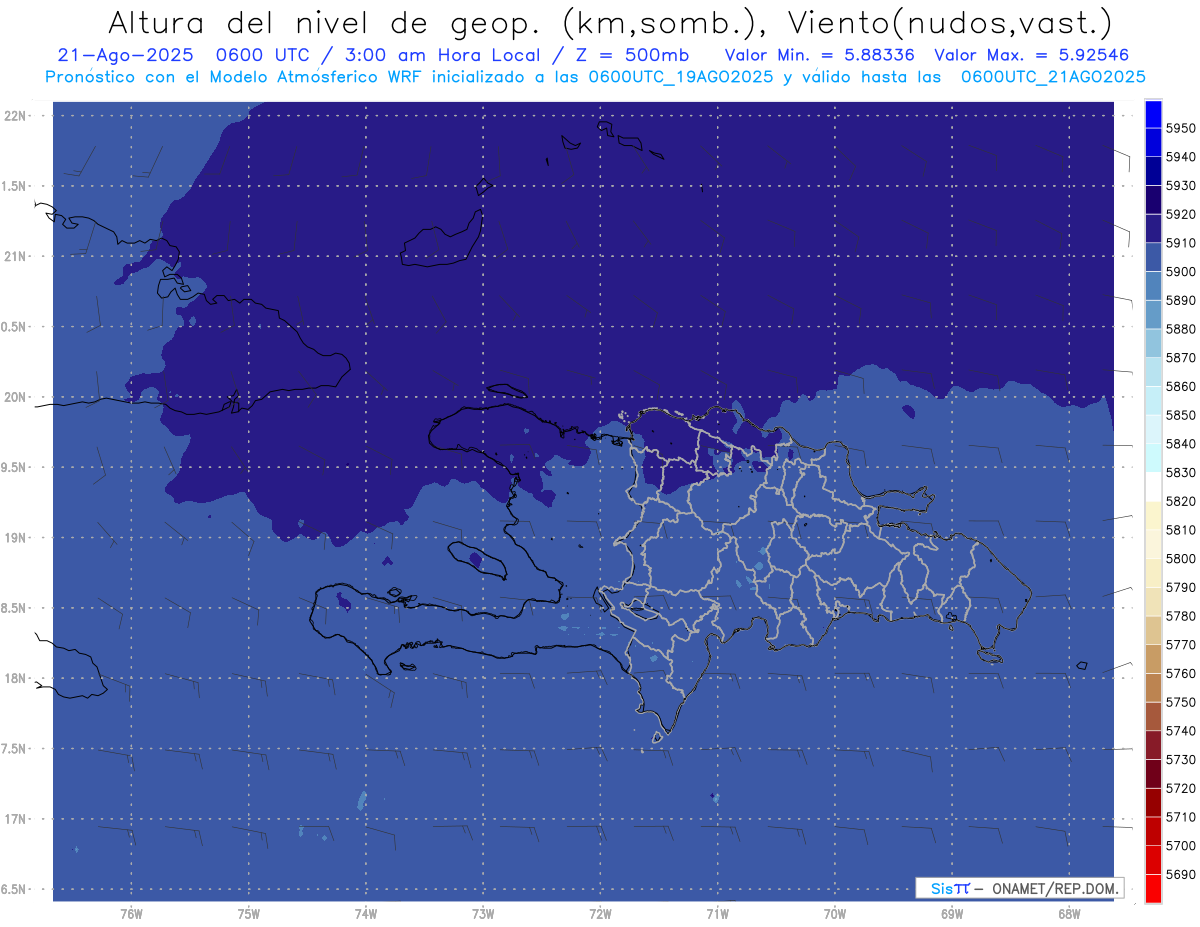Click the 73W longitude label
This screenshot has height=927, width=1200.
coord(483,913)
